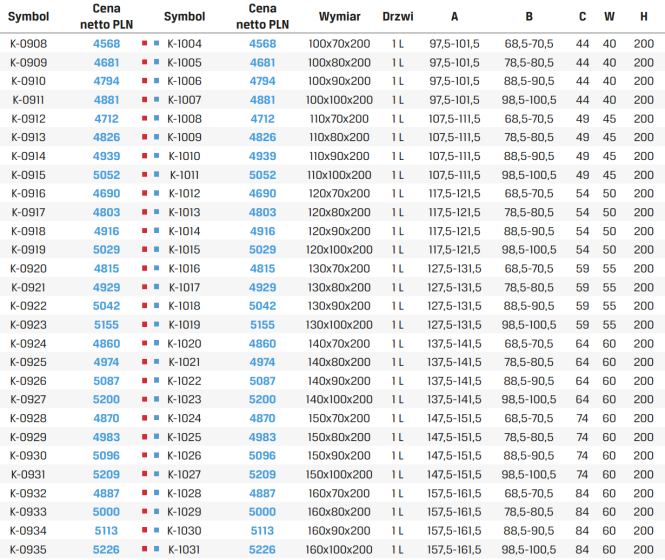Click price 5155 next to K-1019
The image size is (665, 560).
(262, 325)
